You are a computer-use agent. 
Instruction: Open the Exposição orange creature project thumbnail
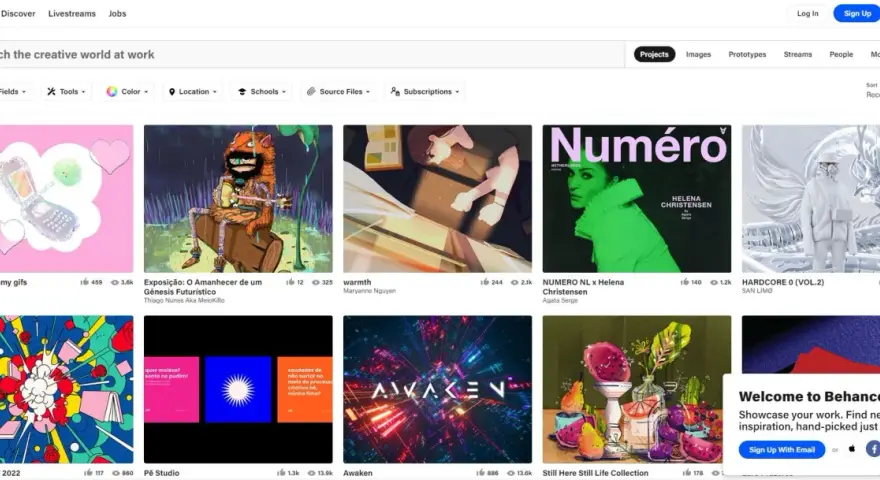pyautogui.click(x=238, y=199)
